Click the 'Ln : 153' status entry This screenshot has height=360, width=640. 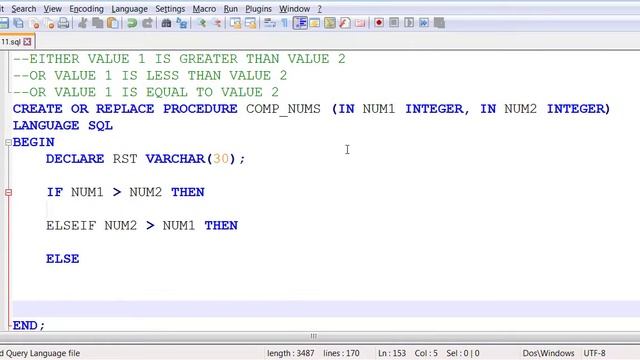coord(392,353)
